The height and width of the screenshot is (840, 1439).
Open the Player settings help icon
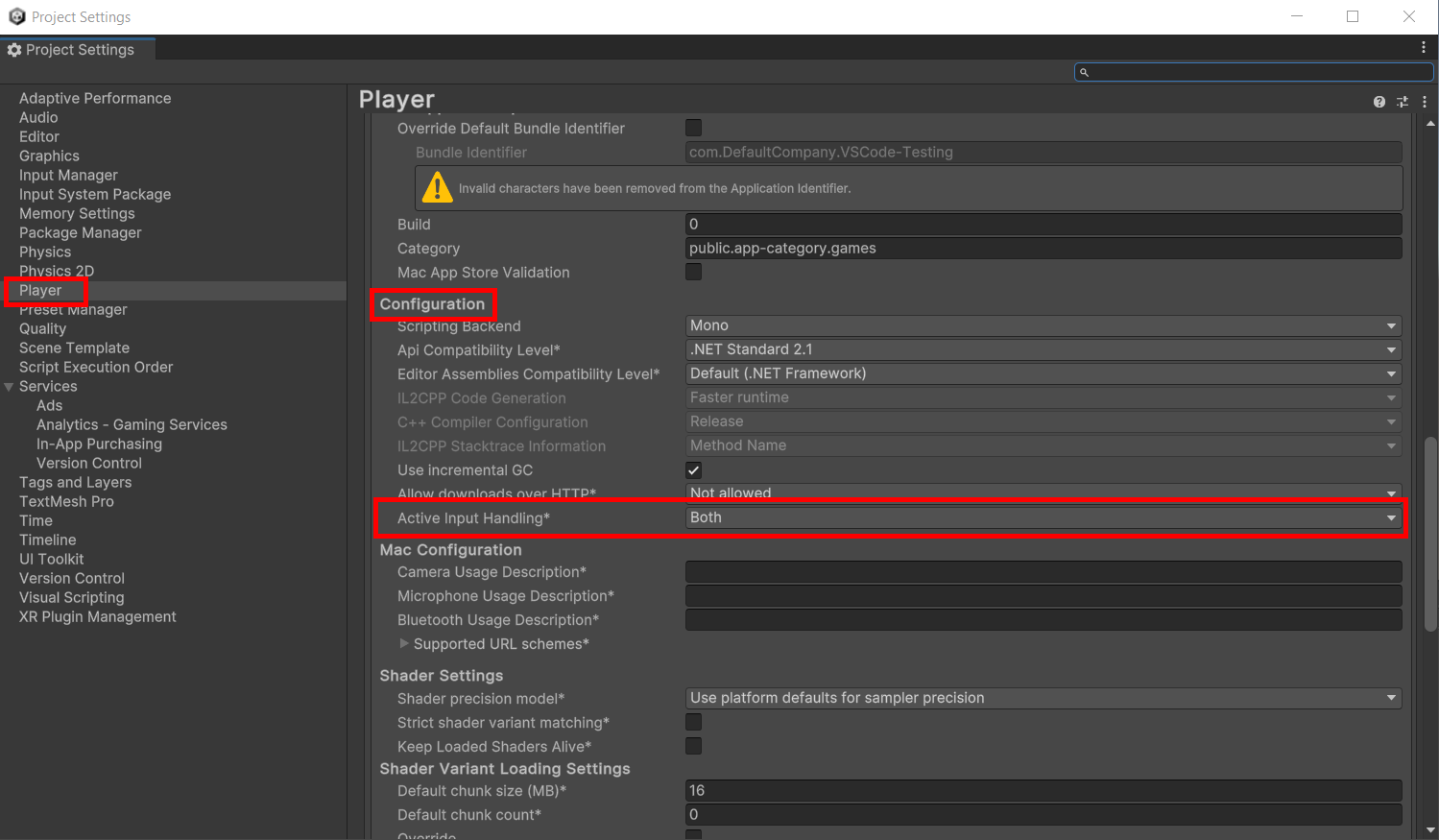tap(1379, 102)
